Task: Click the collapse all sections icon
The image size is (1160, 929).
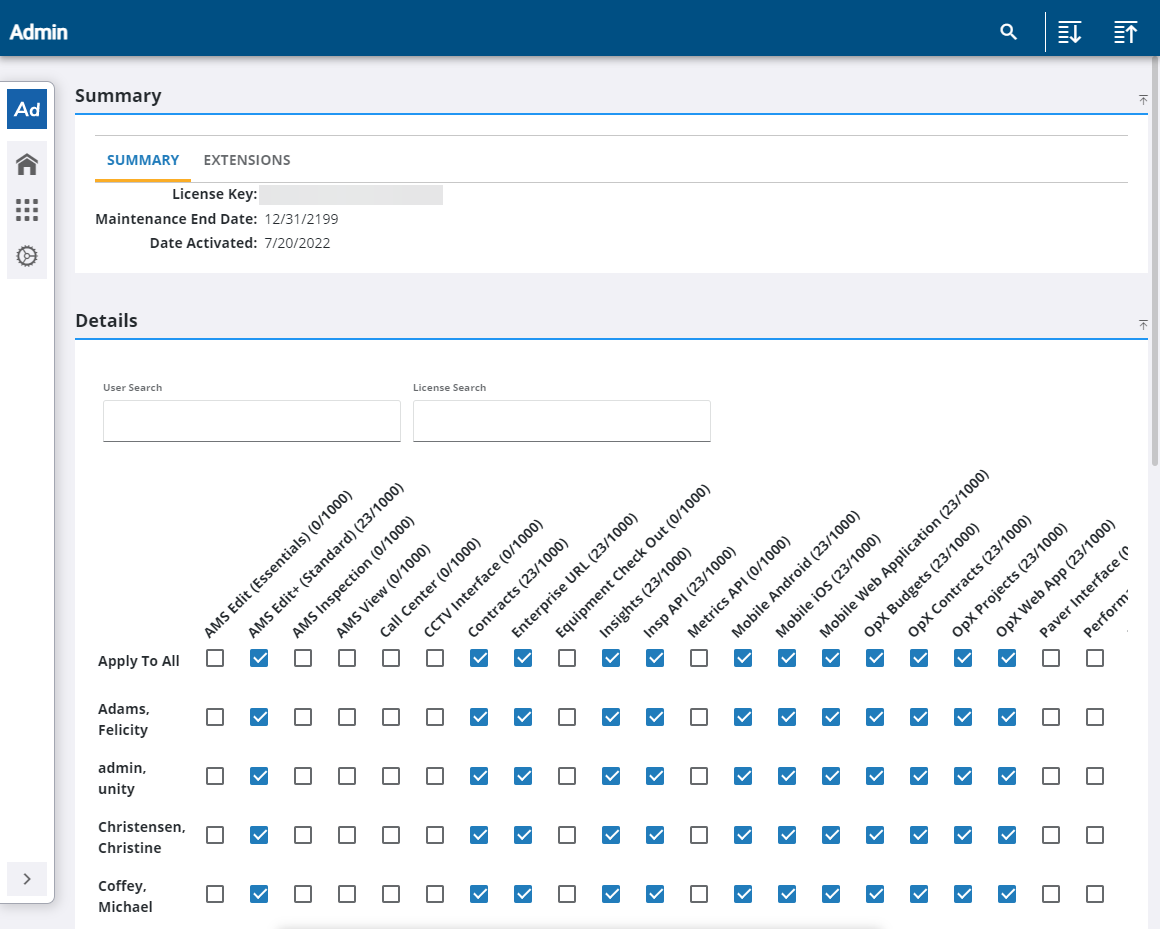Action: pos(1125,32)
